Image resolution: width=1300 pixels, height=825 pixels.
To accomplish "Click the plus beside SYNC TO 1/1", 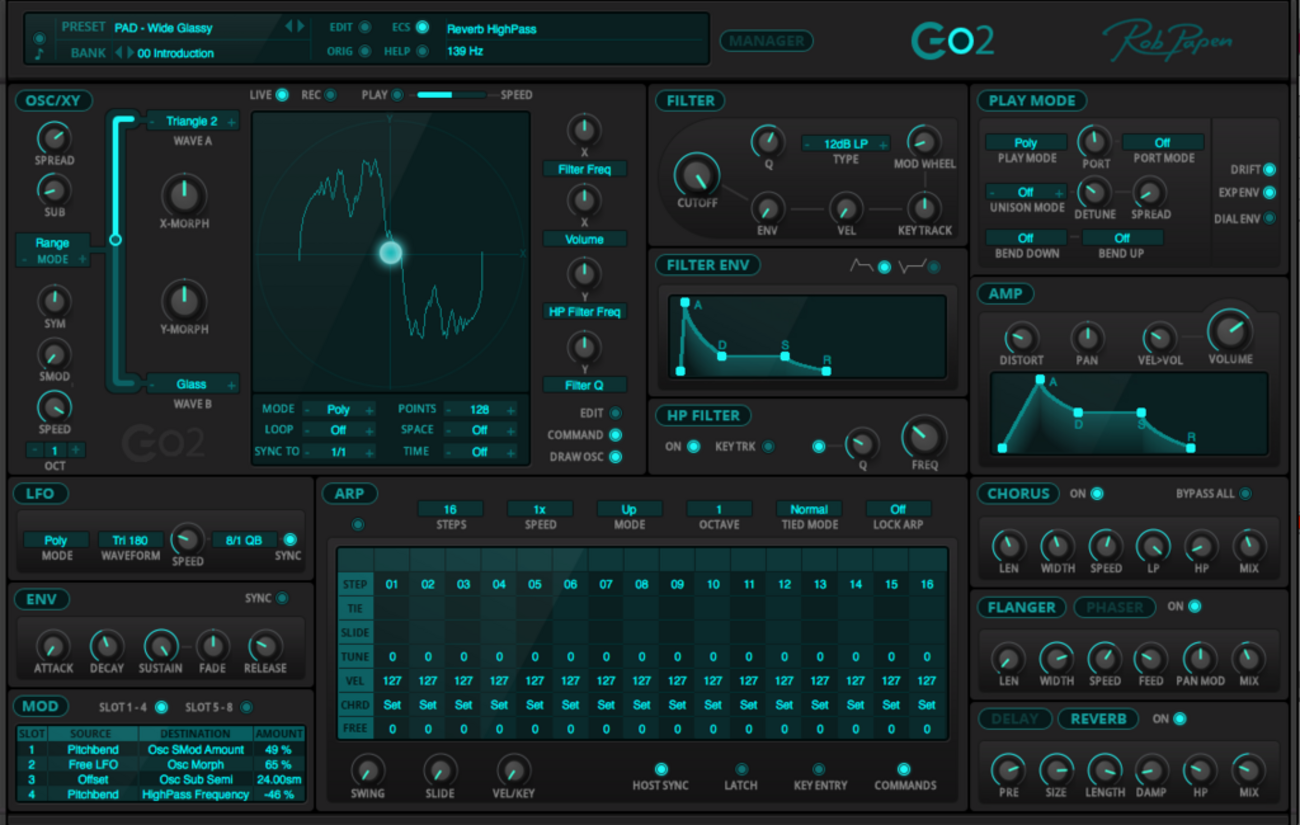I will point(369,452).
